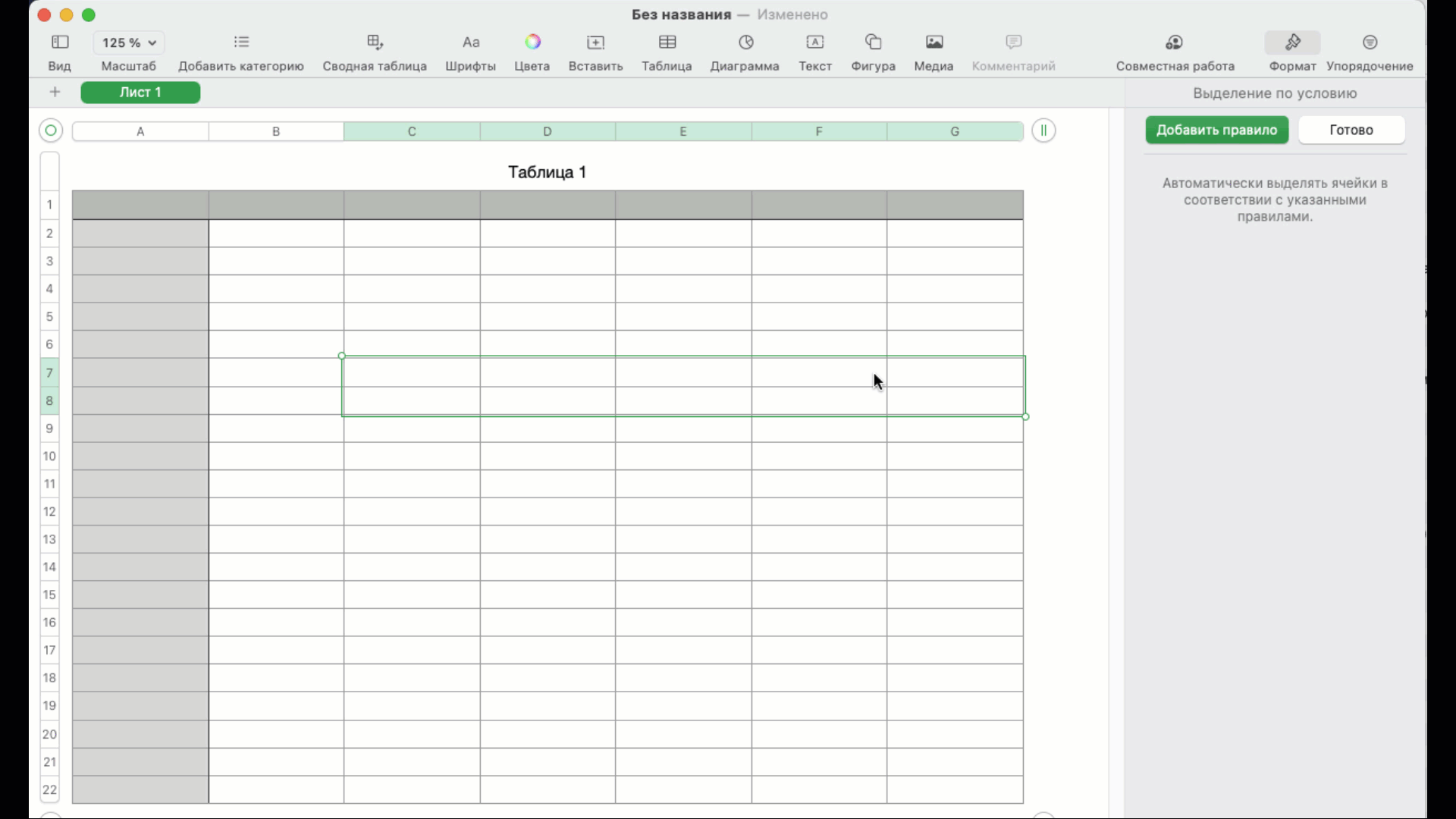Open the Медиа media picker
This screenshot has height=819, width=1456.
click(934, 42)
